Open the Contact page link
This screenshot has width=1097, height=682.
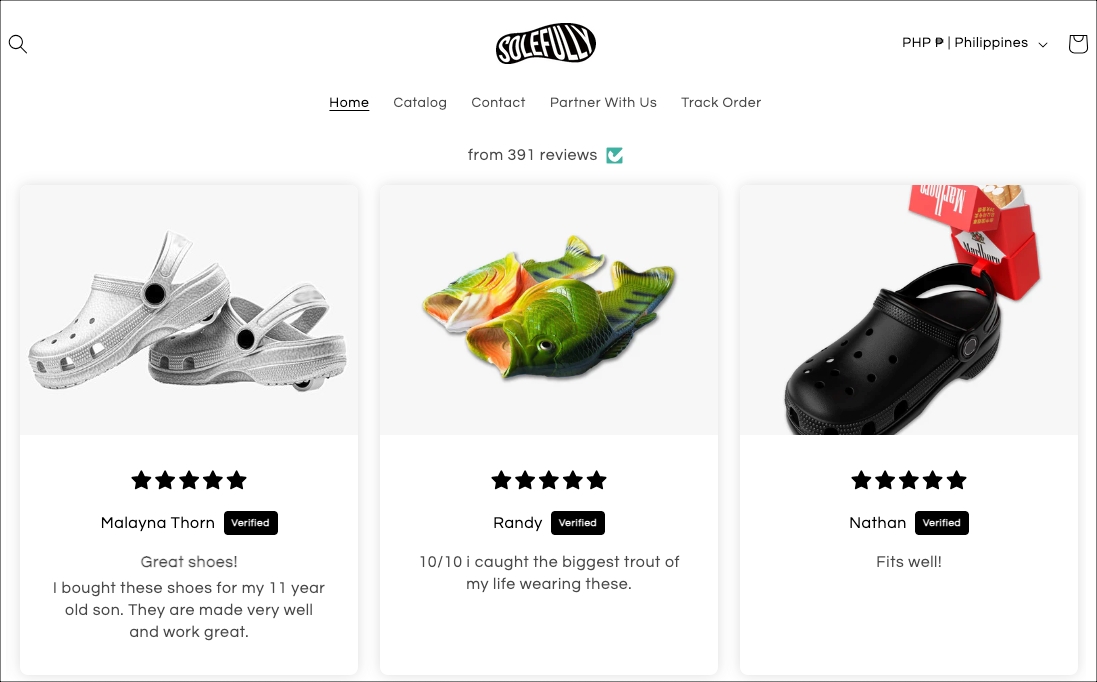(498, 103)
